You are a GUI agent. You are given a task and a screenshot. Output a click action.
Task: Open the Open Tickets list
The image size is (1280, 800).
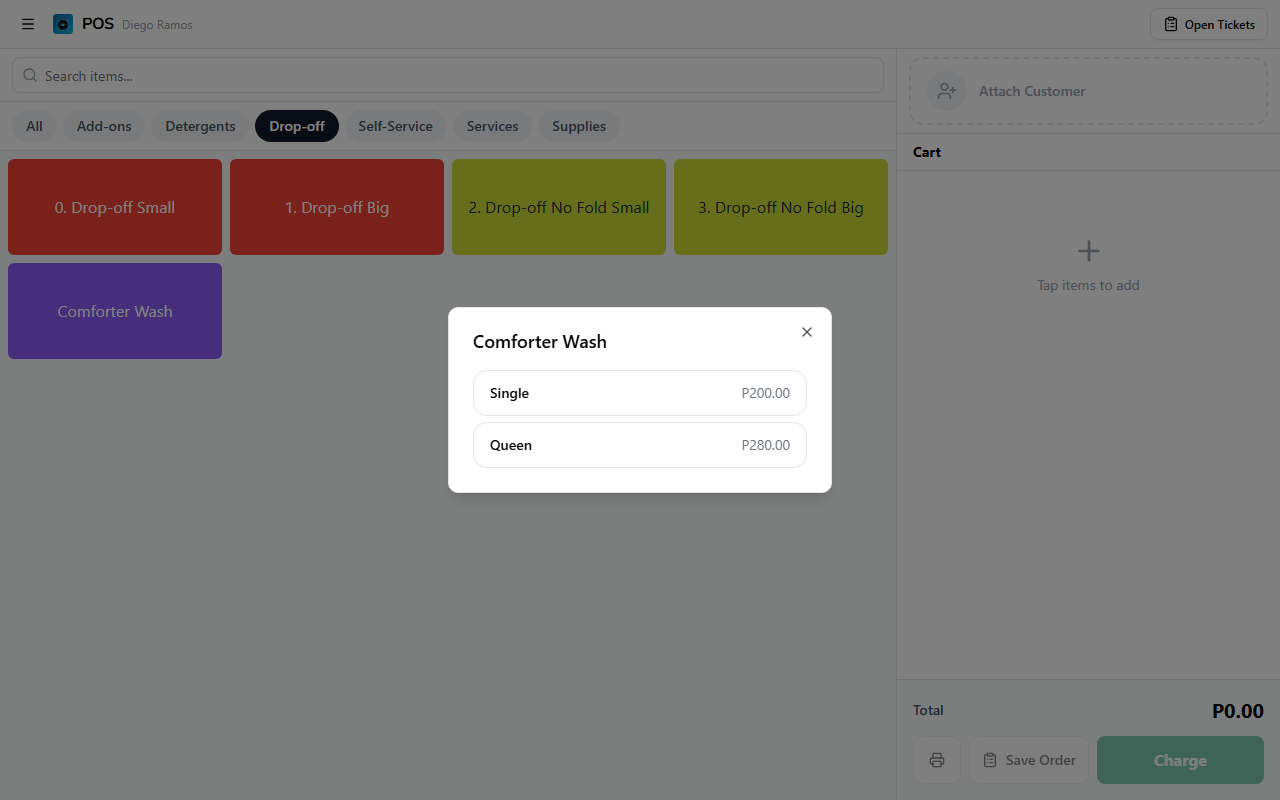pyautogui.click(x=1208, y=24)
